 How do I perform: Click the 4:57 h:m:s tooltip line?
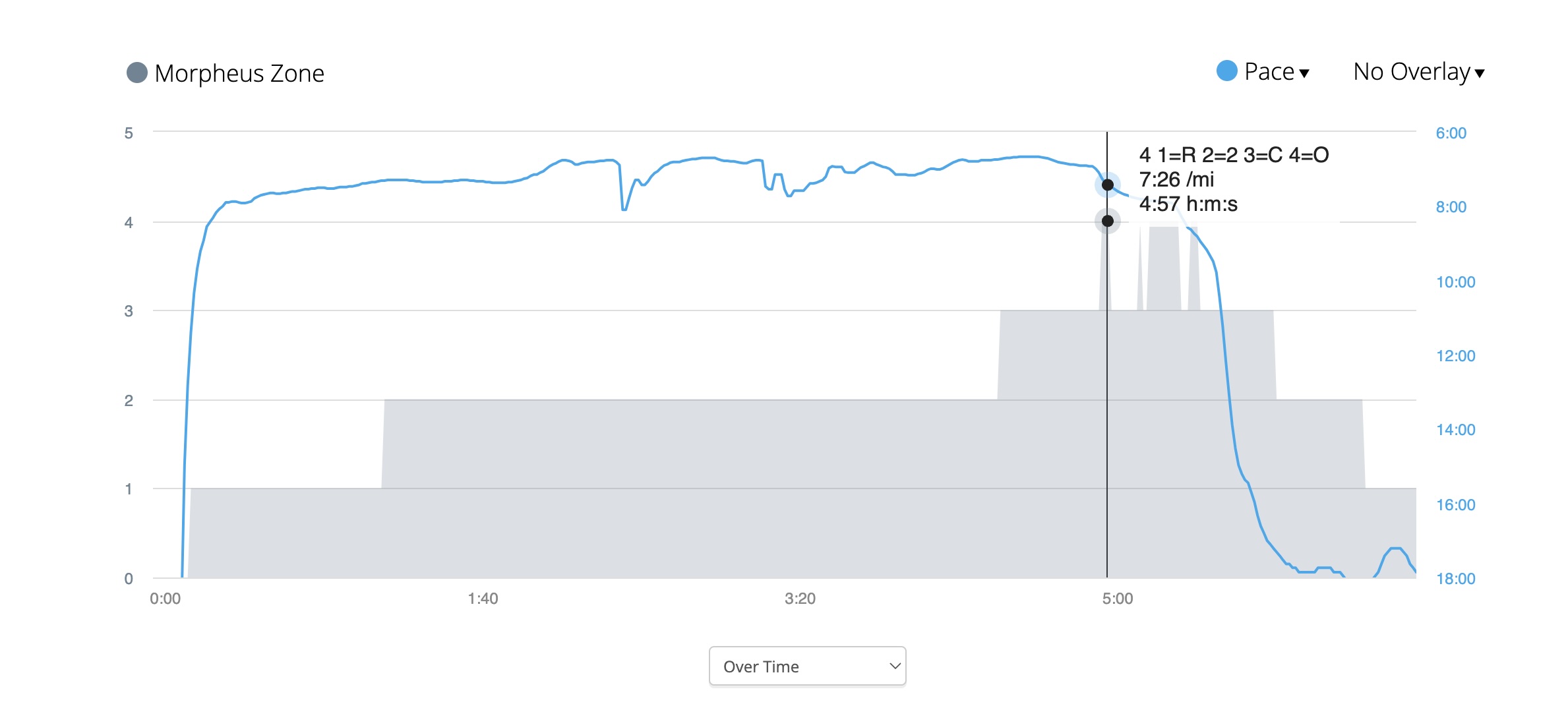(1188, 204)
